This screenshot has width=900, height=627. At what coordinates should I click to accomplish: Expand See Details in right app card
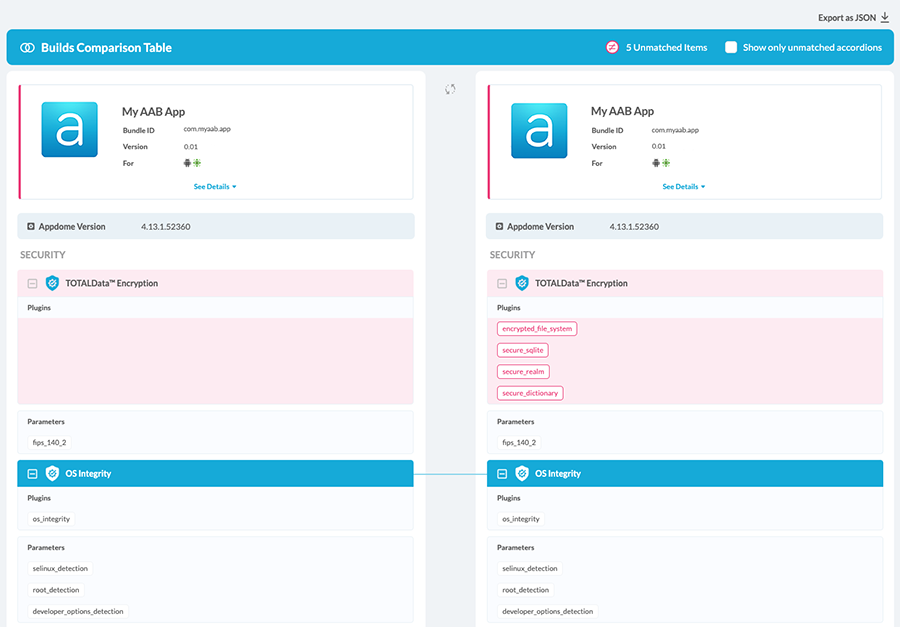pyautogui.click(x=683, y=187)
